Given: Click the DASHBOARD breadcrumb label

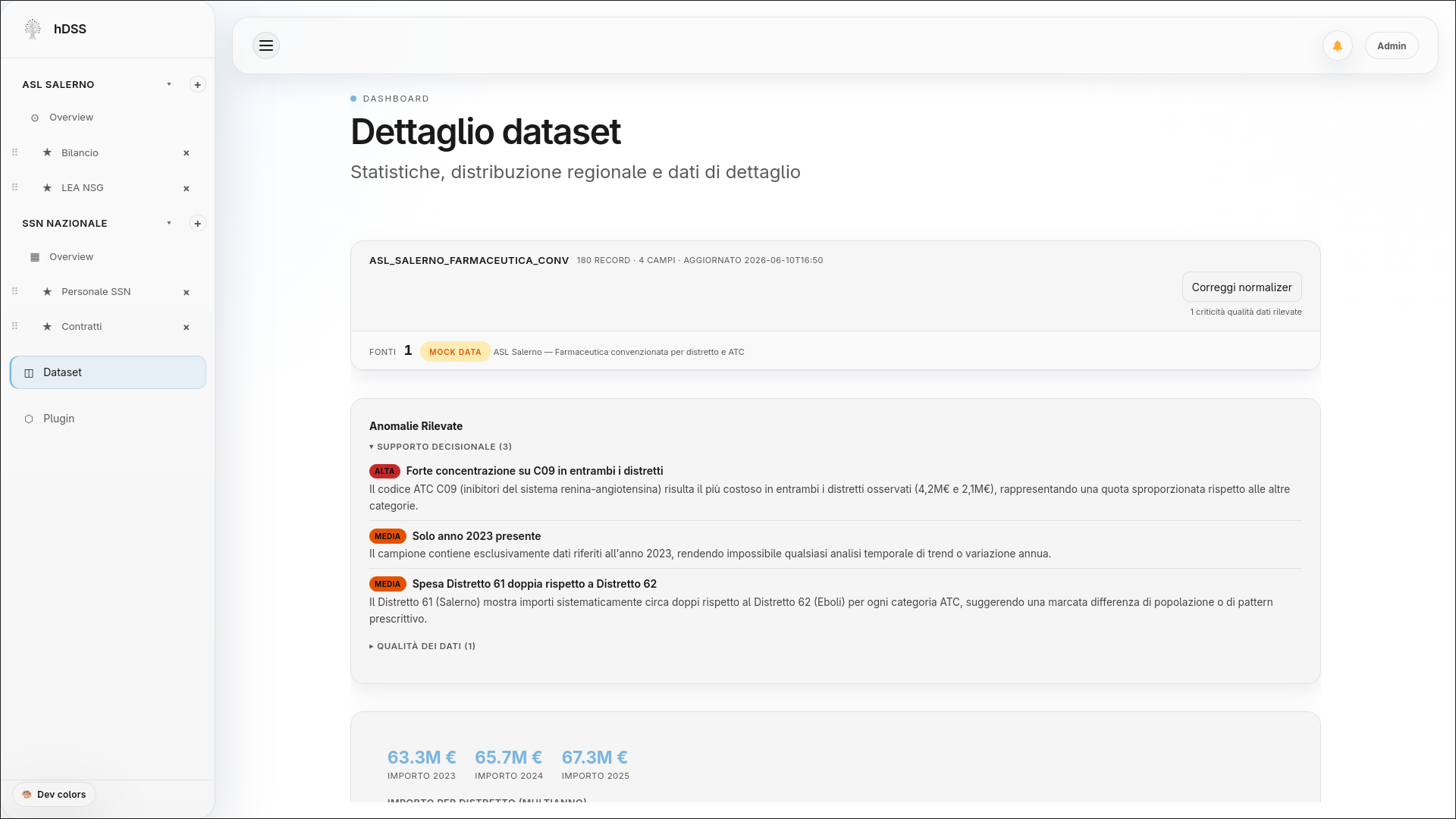Looking at the screenshot, I should click(x=396, y=99).
